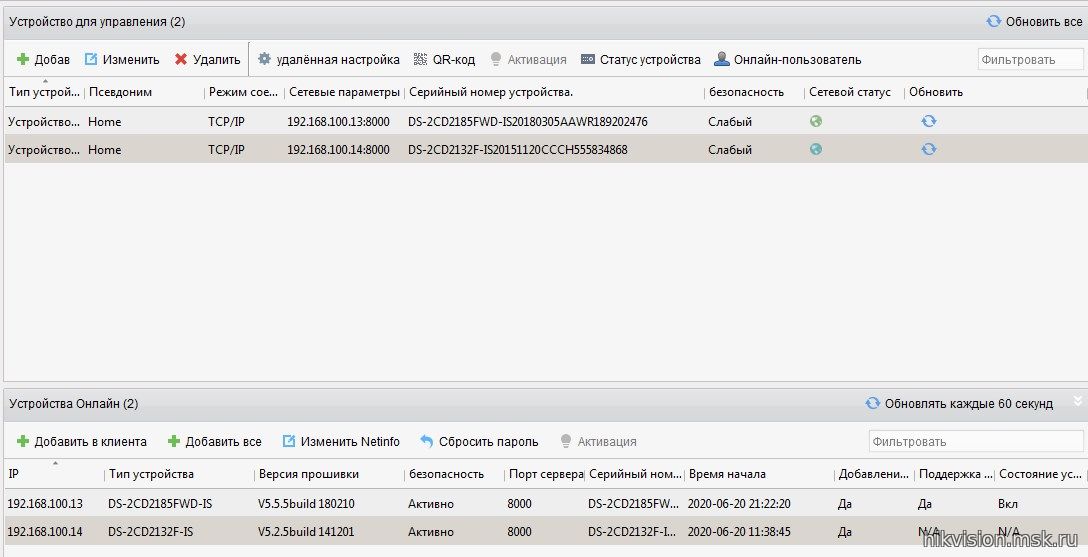This screenshot has width=1088, height=557.
Task: Open Статус устройства
Action: coord(640,60)
